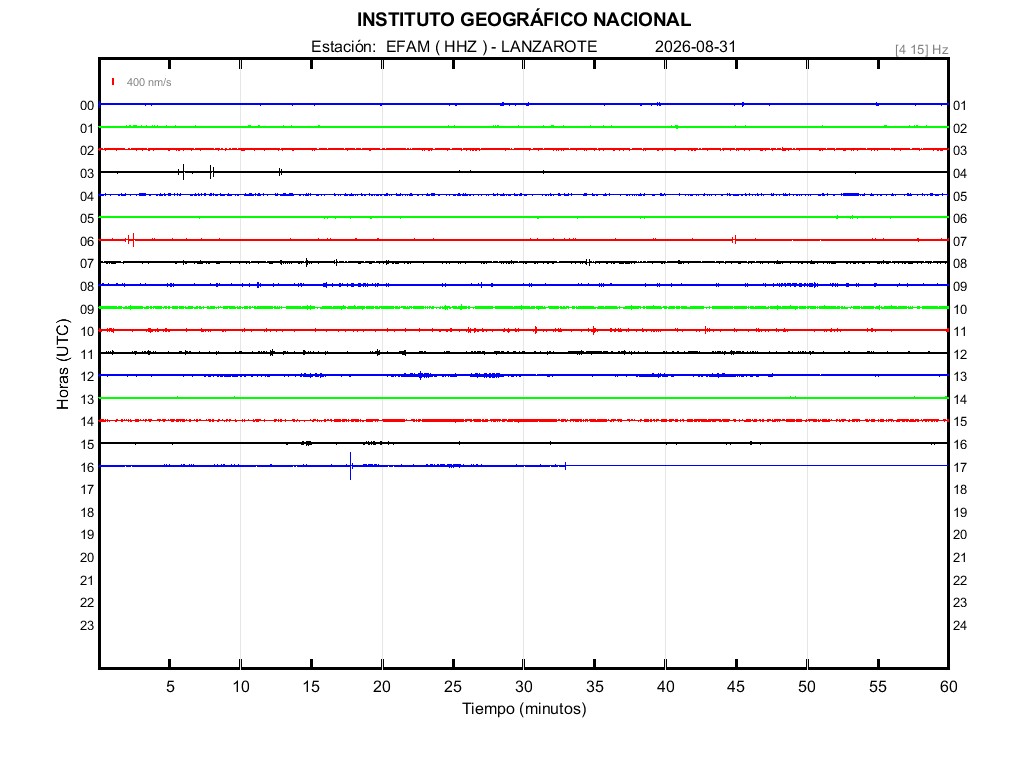The width and height of the screenshot is (1024, 768).
Task: Click the Tiempo (minutos) axis title
Action: tap(524, 709)
